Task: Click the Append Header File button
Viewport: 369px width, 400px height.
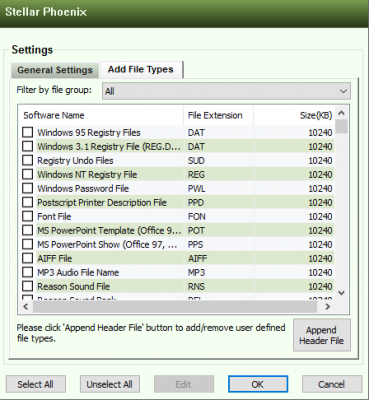Action: coord(322,335)
